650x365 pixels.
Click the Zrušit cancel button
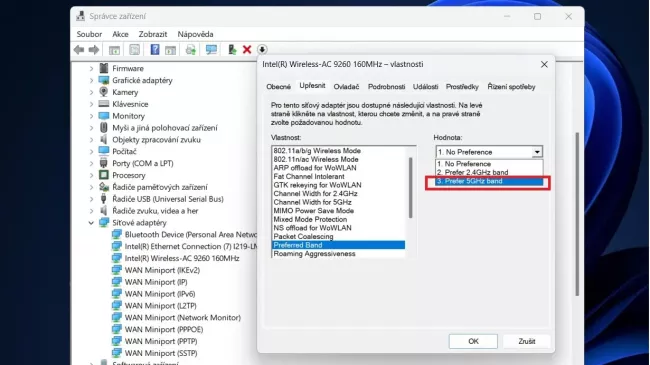click(x=526, y=341)
